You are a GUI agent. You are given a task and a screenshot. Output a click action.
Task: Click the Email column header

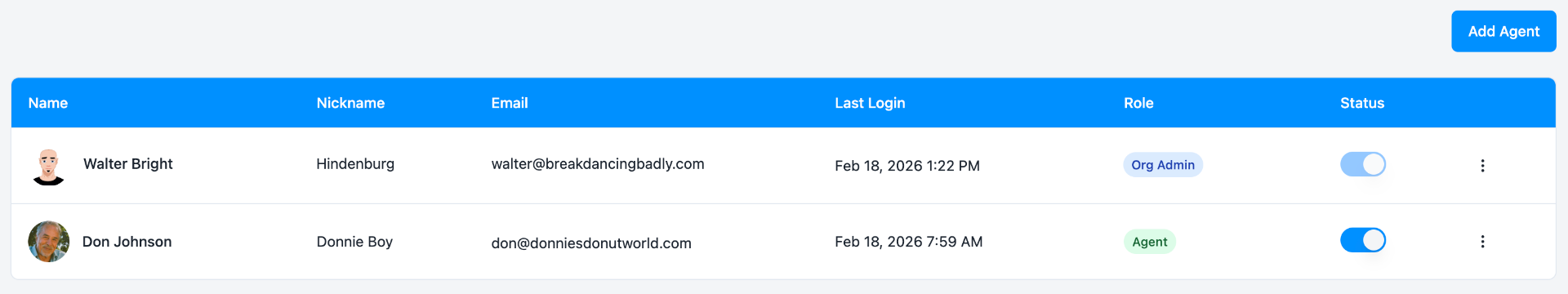[x=510, y=103]
